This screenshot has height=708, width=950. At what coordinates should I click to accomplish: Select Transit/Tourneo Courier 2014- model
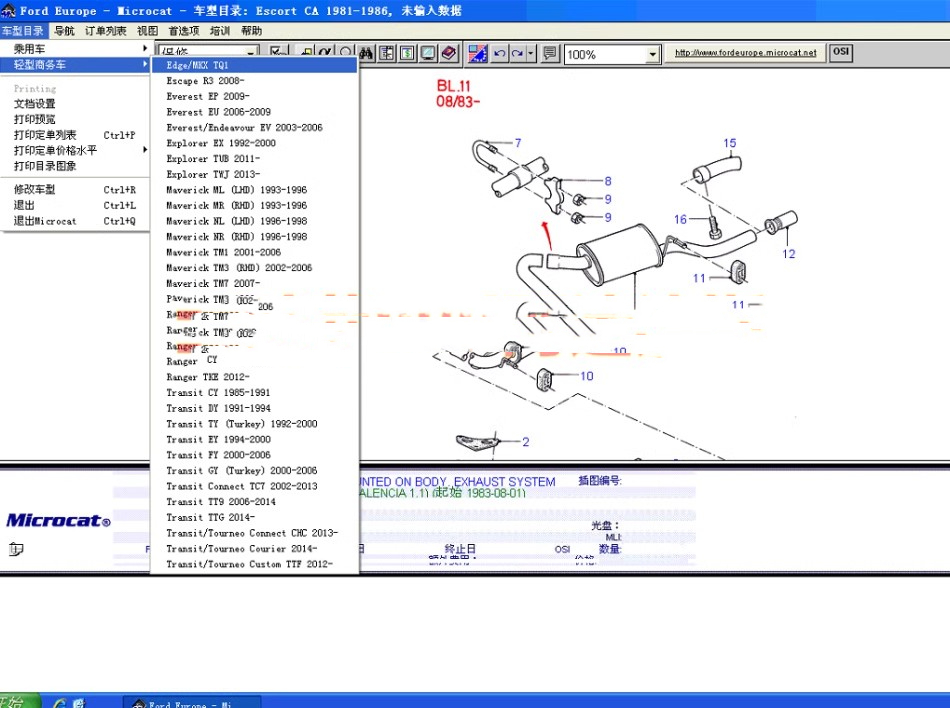254,549
